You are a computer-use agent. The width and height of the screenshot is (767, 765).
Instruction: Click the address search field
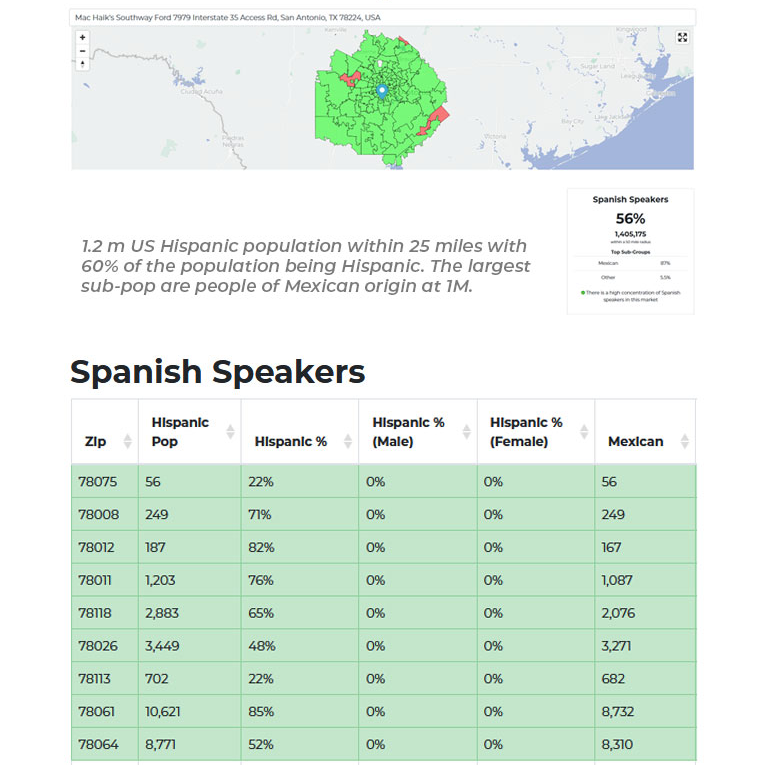click(383, 17)
